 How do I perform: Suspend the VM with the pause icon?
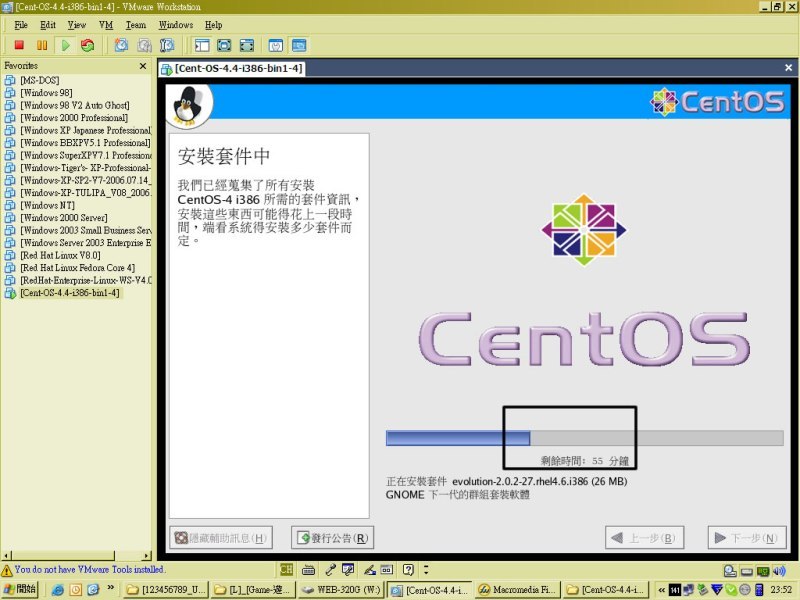[42, 45]
